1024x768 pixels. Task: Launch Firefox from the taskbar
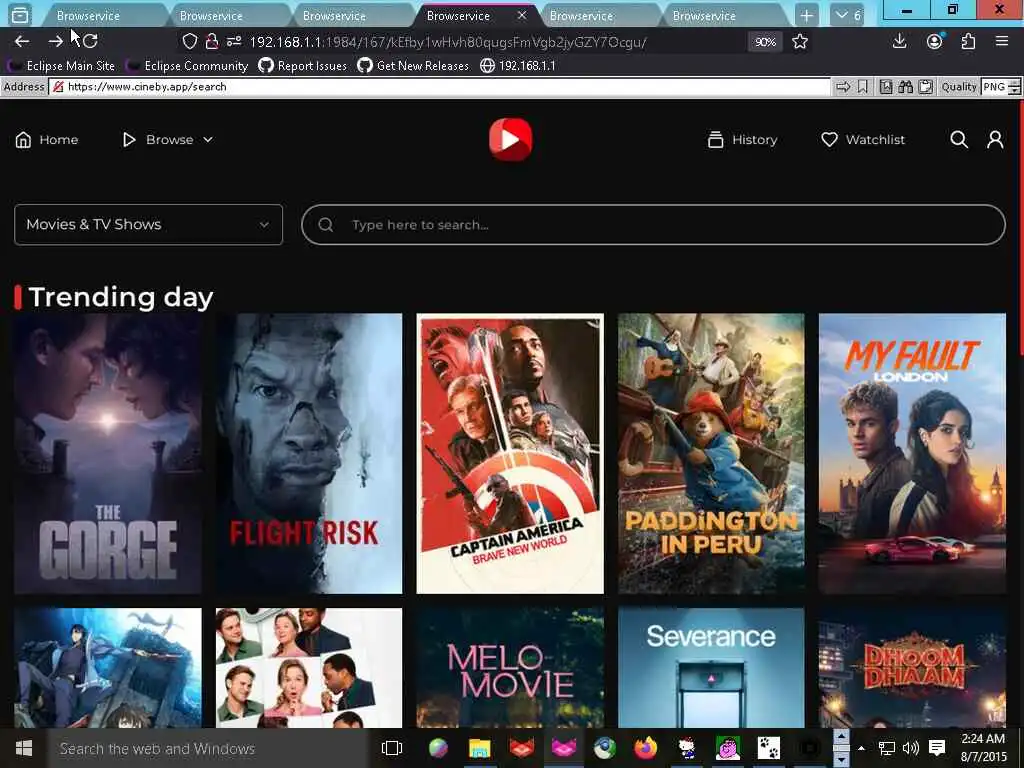[645, 747]
